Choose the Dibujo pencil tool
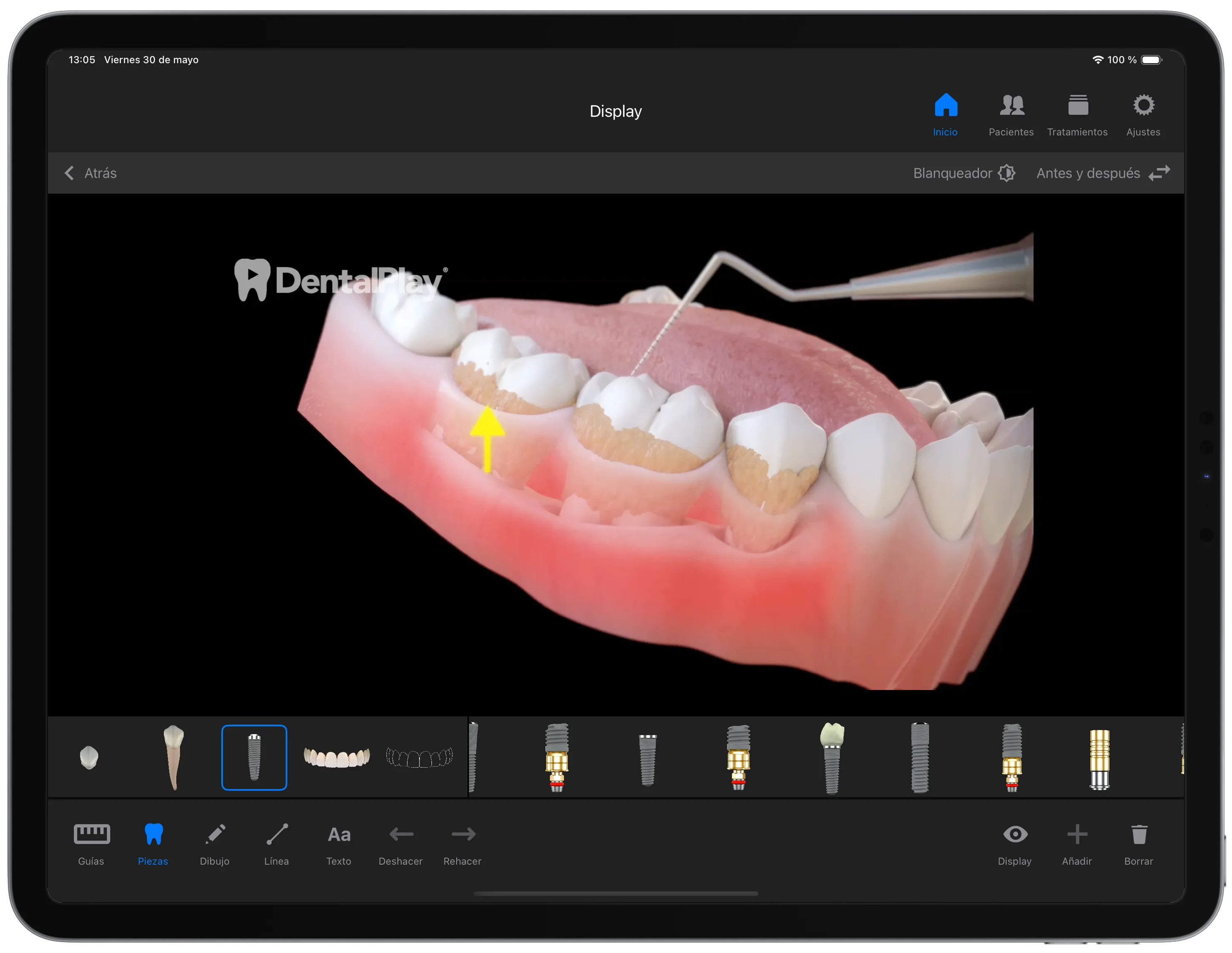The height and width of the screenshot is (953, 1232). (x=214, y=844)
